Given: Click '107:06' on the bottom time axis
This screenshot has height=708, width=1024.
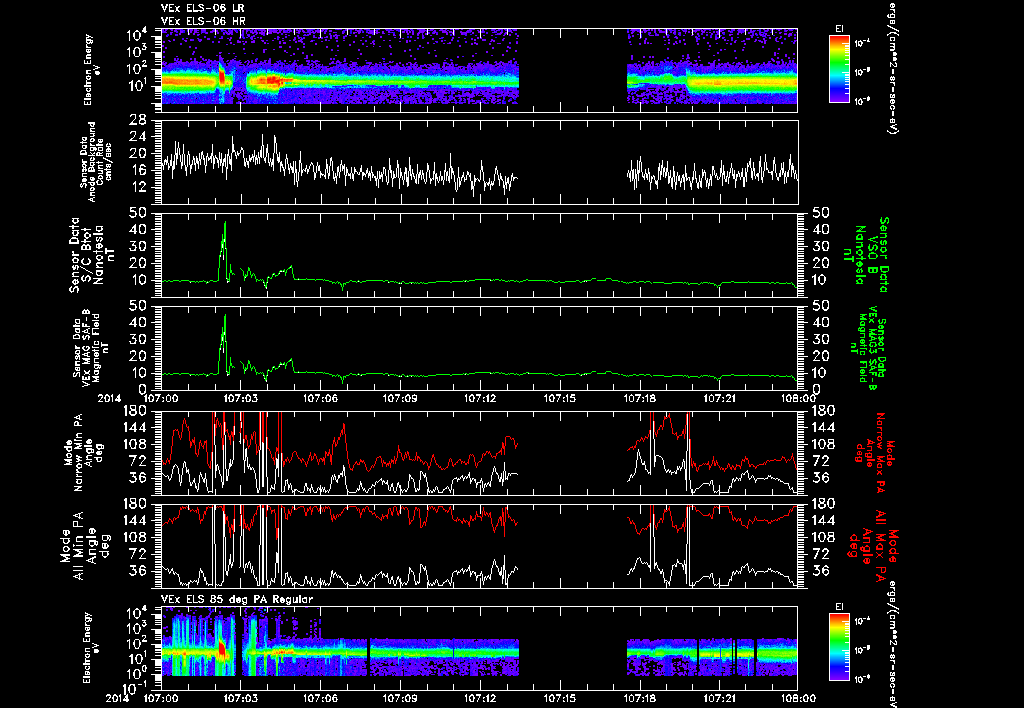Looking at the screenshot, I should [321, 698].
